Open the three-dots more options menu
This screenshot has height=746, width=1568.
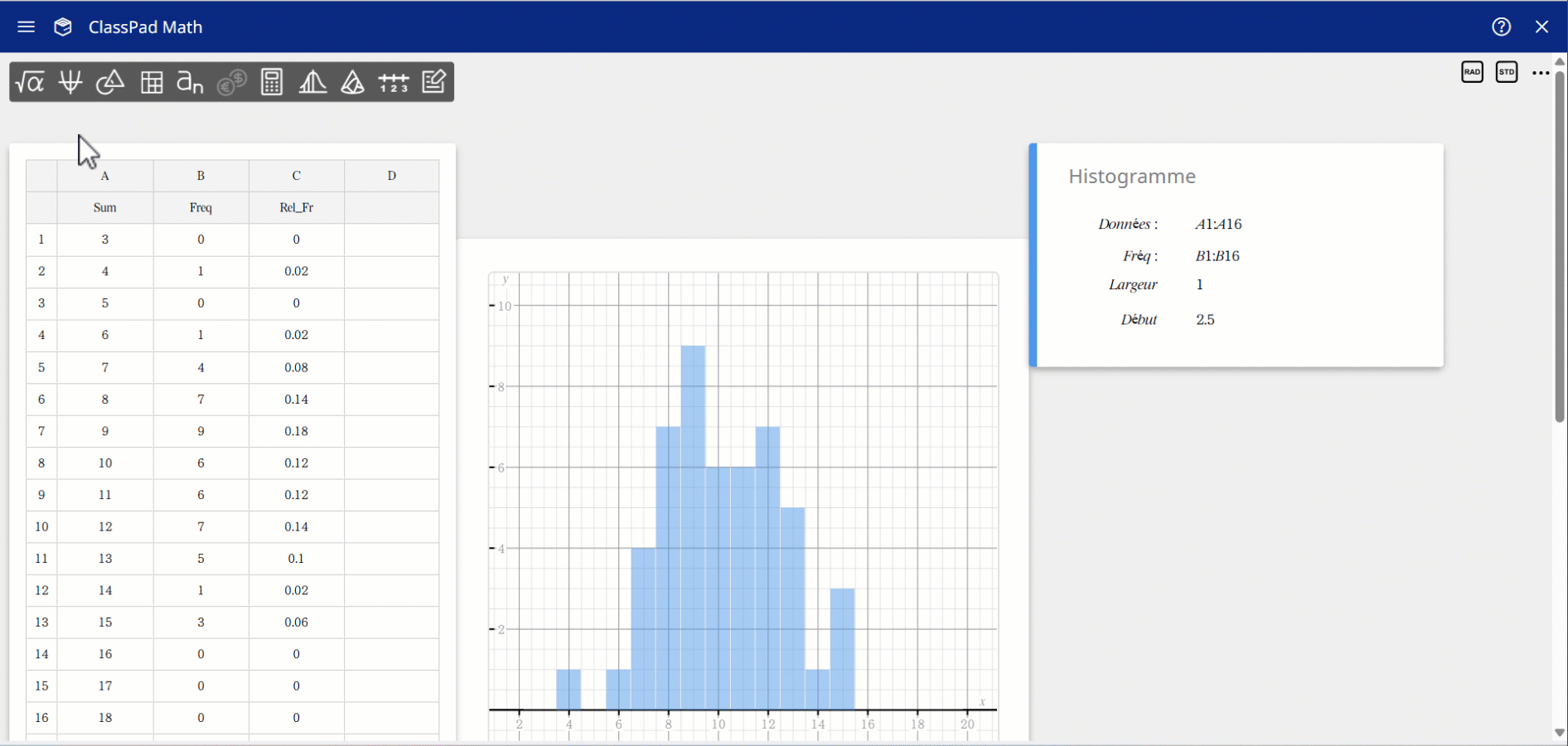(1541, 73)
